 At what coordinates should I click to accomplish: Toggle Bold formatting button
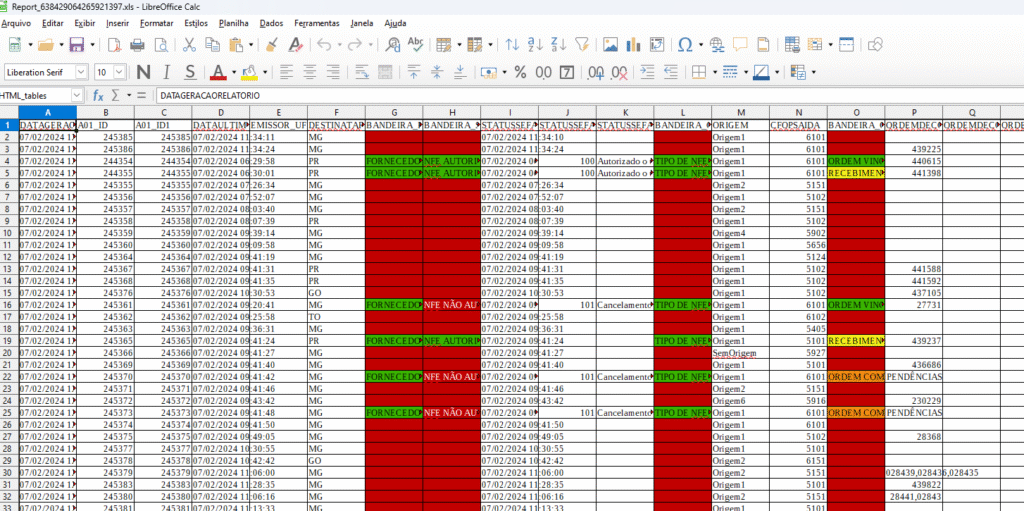pos(143,72)
